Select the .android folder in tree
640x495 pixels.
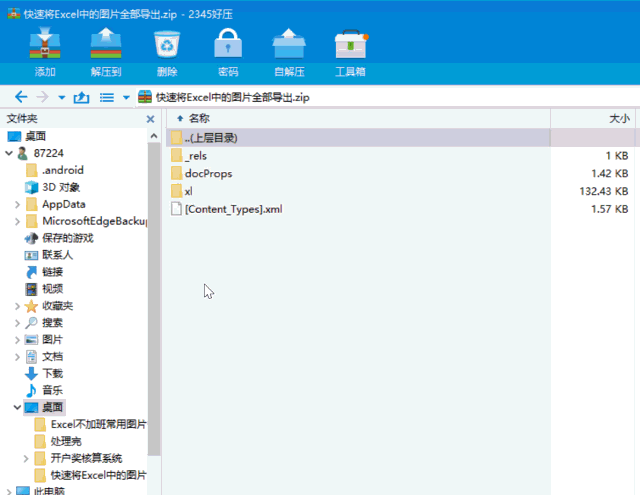(x=55, y=170)
